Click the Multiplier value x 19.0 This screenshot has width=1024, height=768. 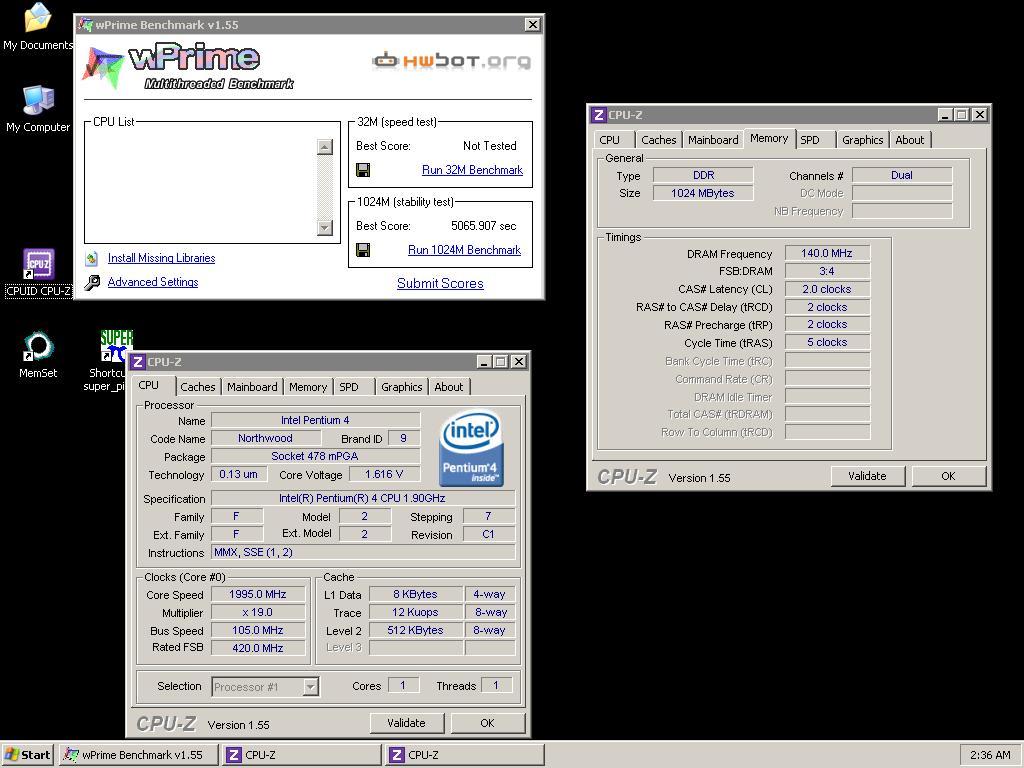(258, 613)
